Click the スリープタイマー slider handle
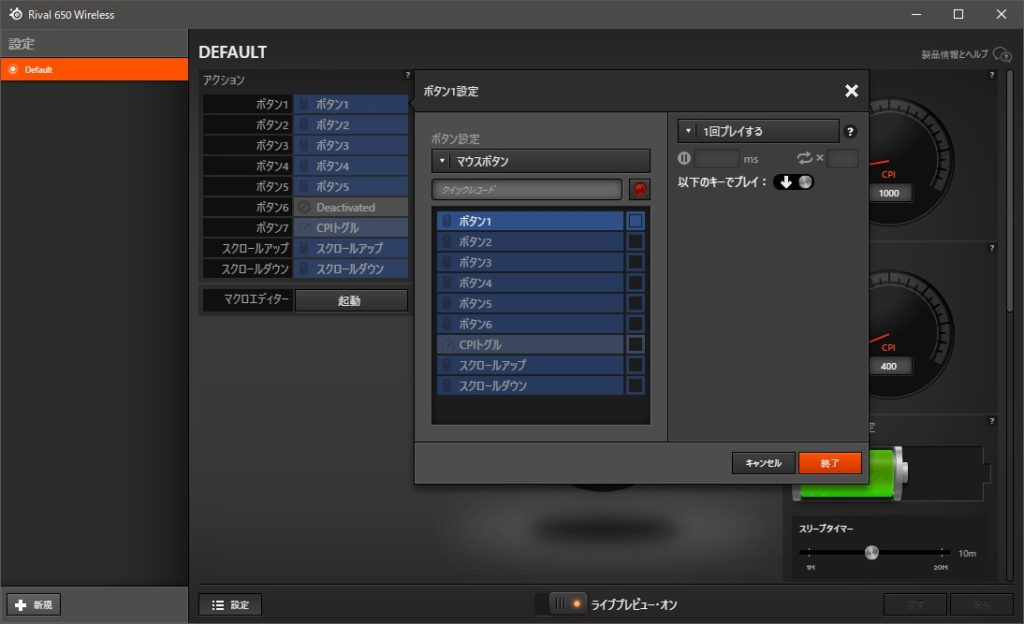The height and width of the screenshot is (624, 1024). (872, 552)
